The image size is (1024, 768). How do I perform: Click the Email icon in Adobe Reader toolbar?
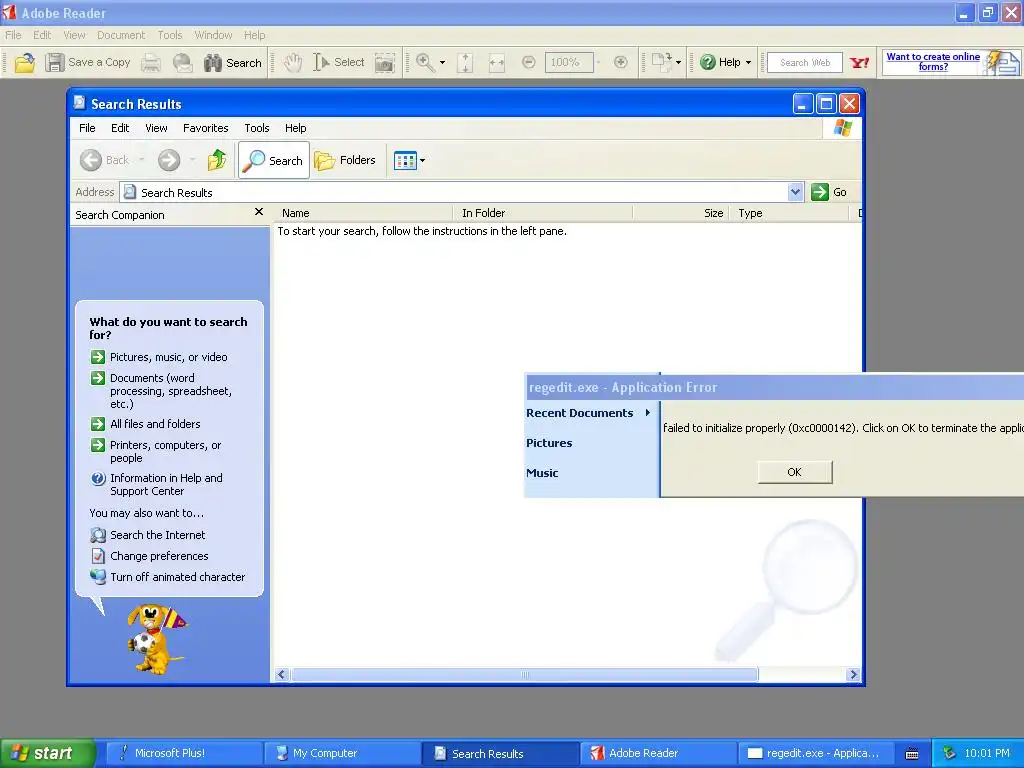(x=182, y=63)
